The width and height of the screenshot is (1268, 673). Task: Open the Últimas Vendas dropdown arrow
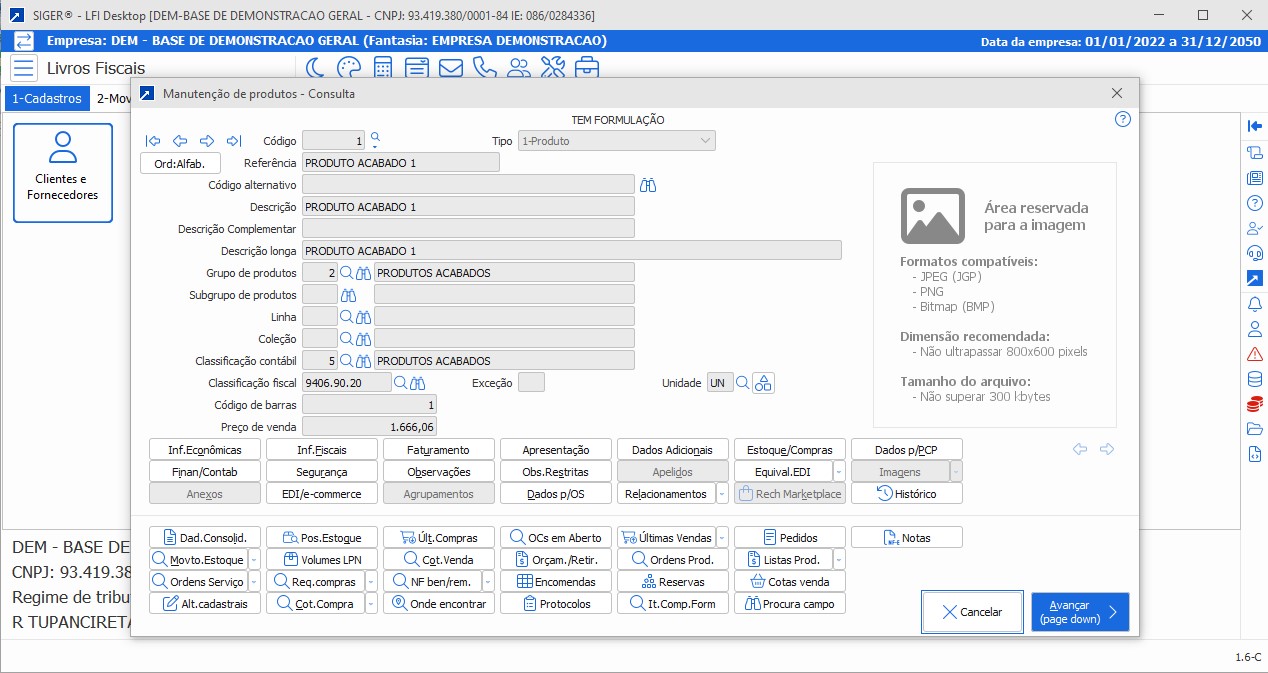(722, 538)
